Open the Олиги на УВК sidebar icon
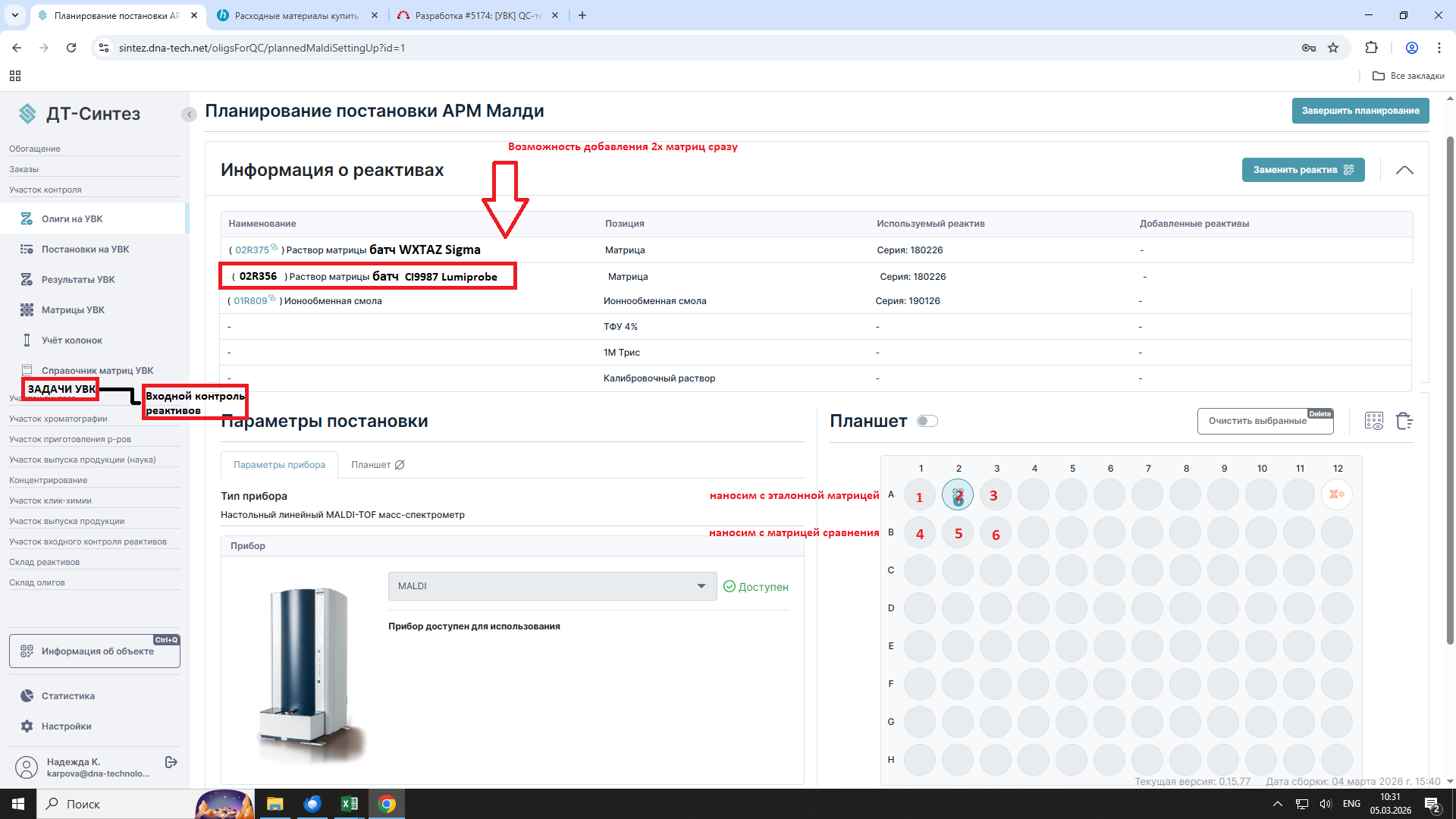 click(27, 219)
